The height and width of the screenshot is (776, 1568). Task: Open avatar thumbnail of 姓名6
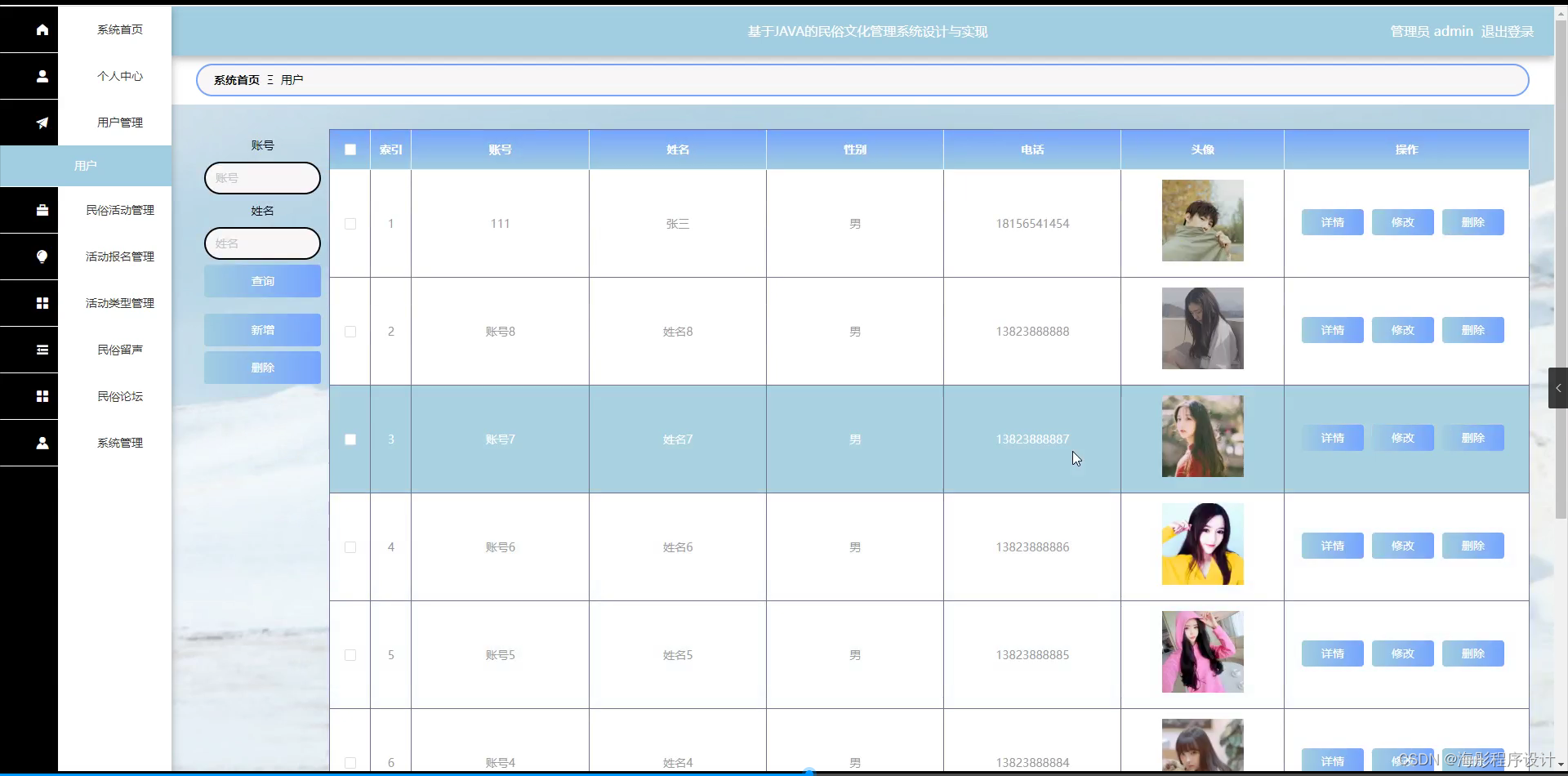click(x=1202, y=544)
